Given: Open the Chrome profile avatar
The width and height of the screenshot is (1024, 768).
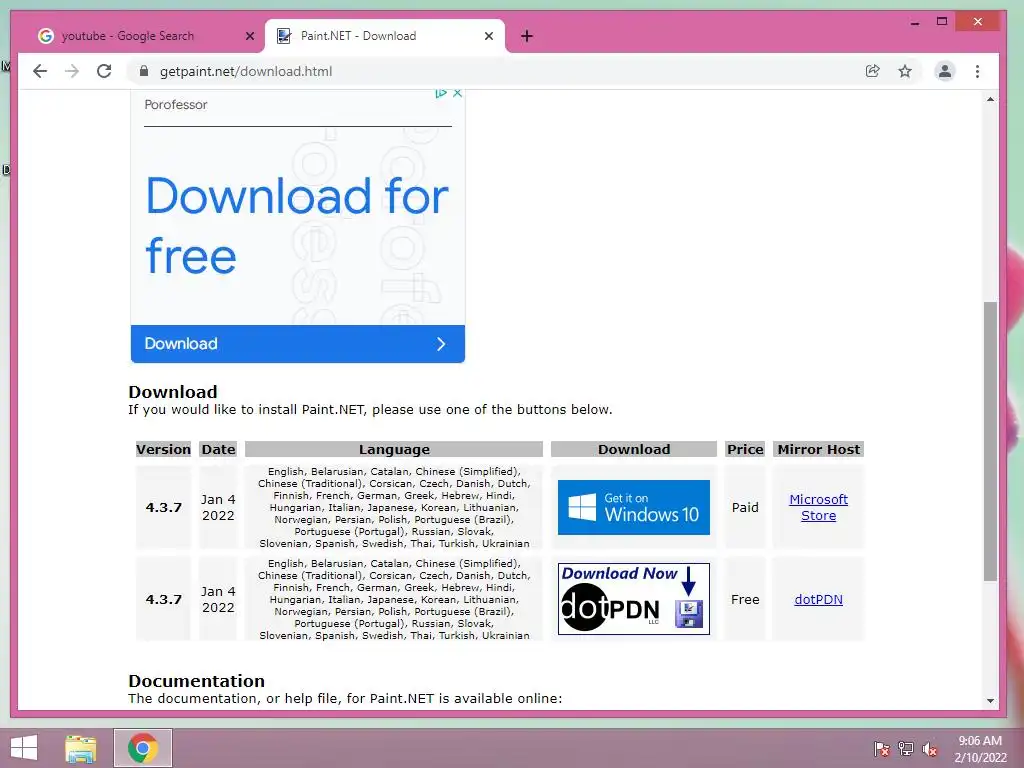Looking at the screenshot, I should [x=944, y=71].
